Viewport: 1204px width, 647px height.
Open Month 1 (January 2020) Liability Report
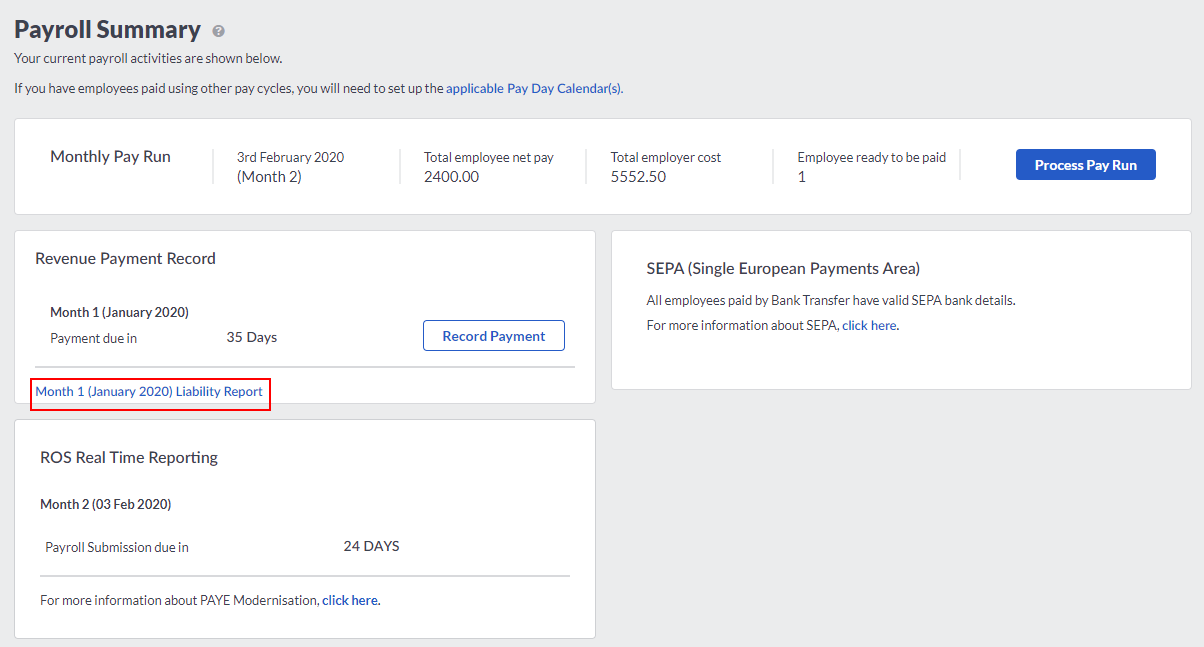(x=149, y=392)
